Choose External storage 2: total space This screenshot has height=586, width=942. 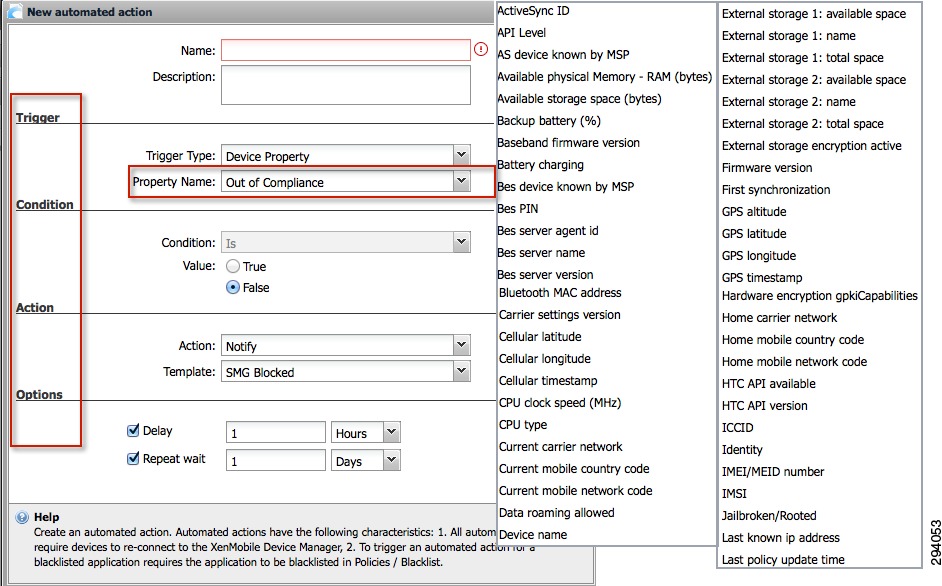tap(803, 124)
